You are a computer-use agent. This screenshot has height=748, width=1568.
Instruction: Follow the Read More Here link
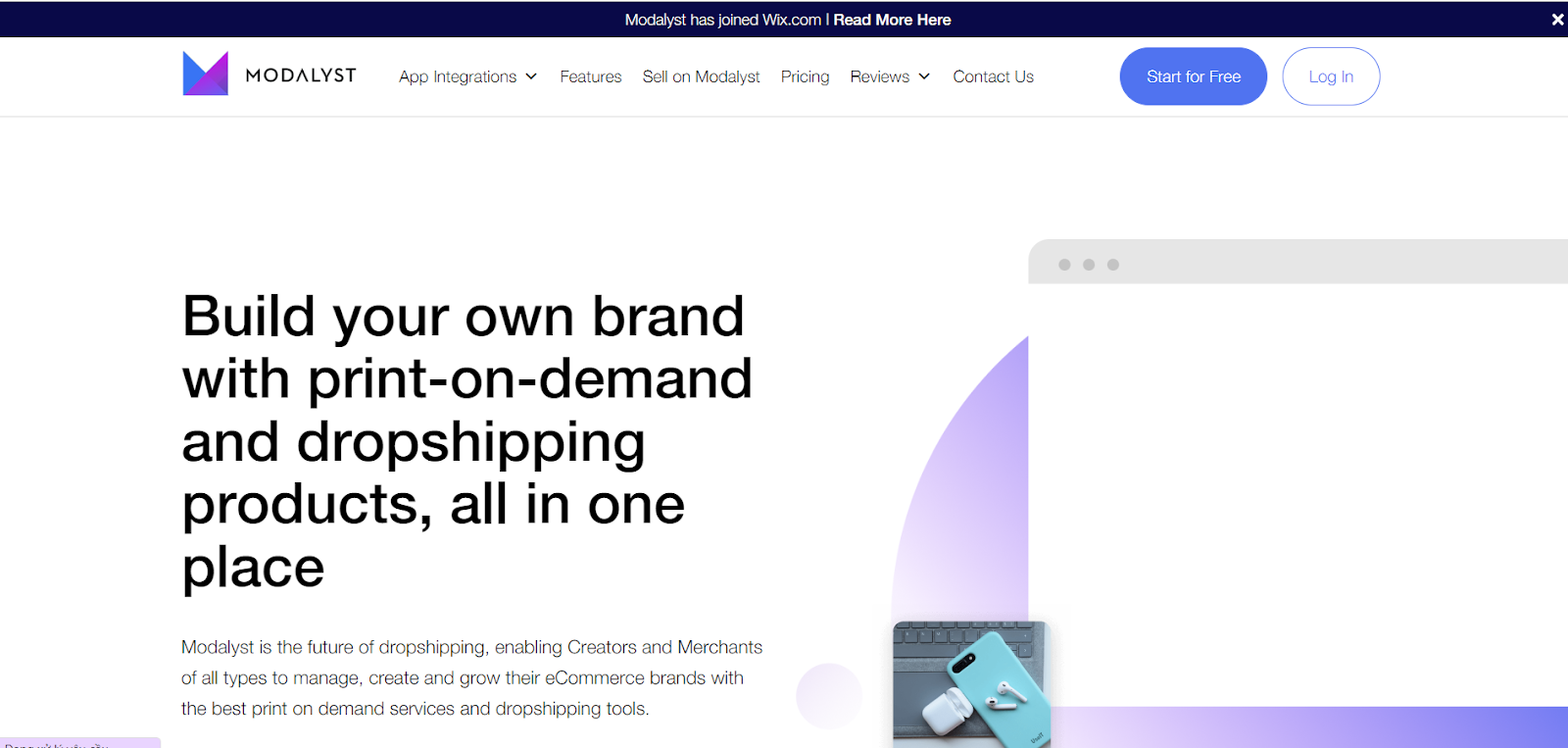[893, 20]
